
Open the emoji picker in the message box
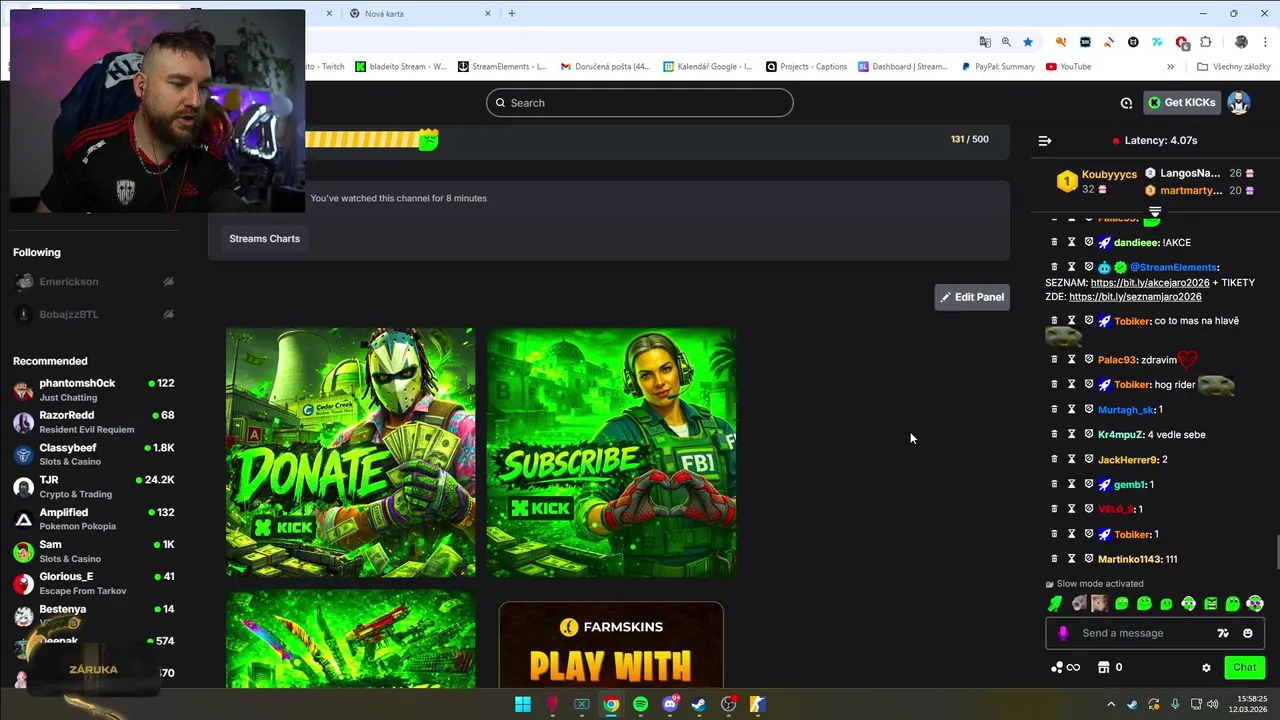[x=1247, y=633]
